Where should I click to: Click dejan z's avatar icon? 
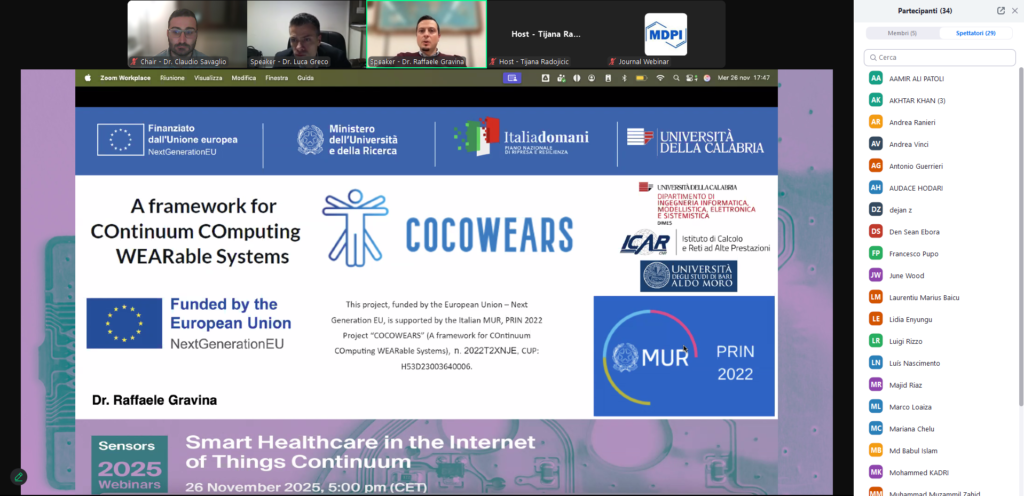tap(876, 209)
